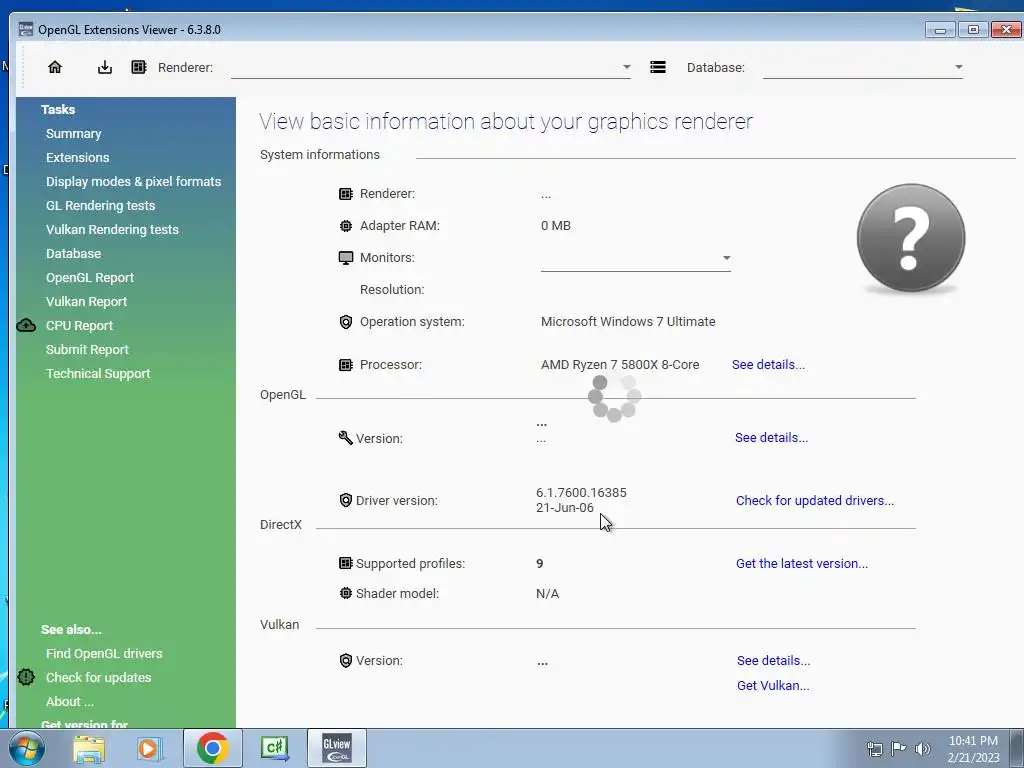Click the GLview taskbar button
Screen dimensions: 1024x768
point(336,748)
